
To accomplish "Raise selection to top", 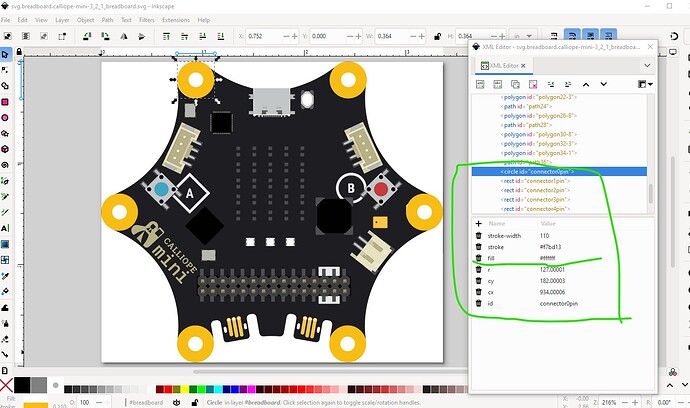I will coord(166,36).
